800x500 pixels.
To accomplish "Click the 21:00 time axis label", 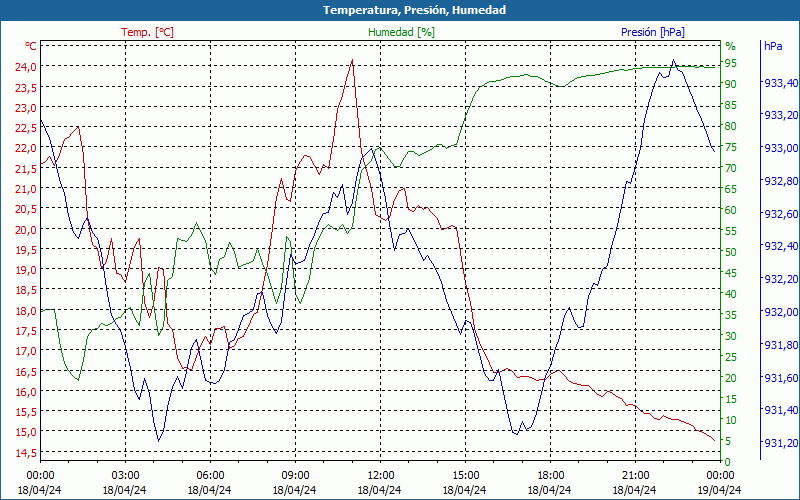I will pyautogui.click(x=636, y=476).
